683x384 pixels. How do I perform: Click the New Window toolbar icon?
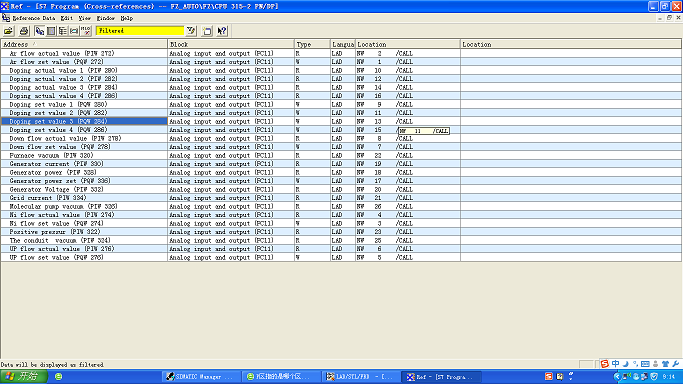207,31
